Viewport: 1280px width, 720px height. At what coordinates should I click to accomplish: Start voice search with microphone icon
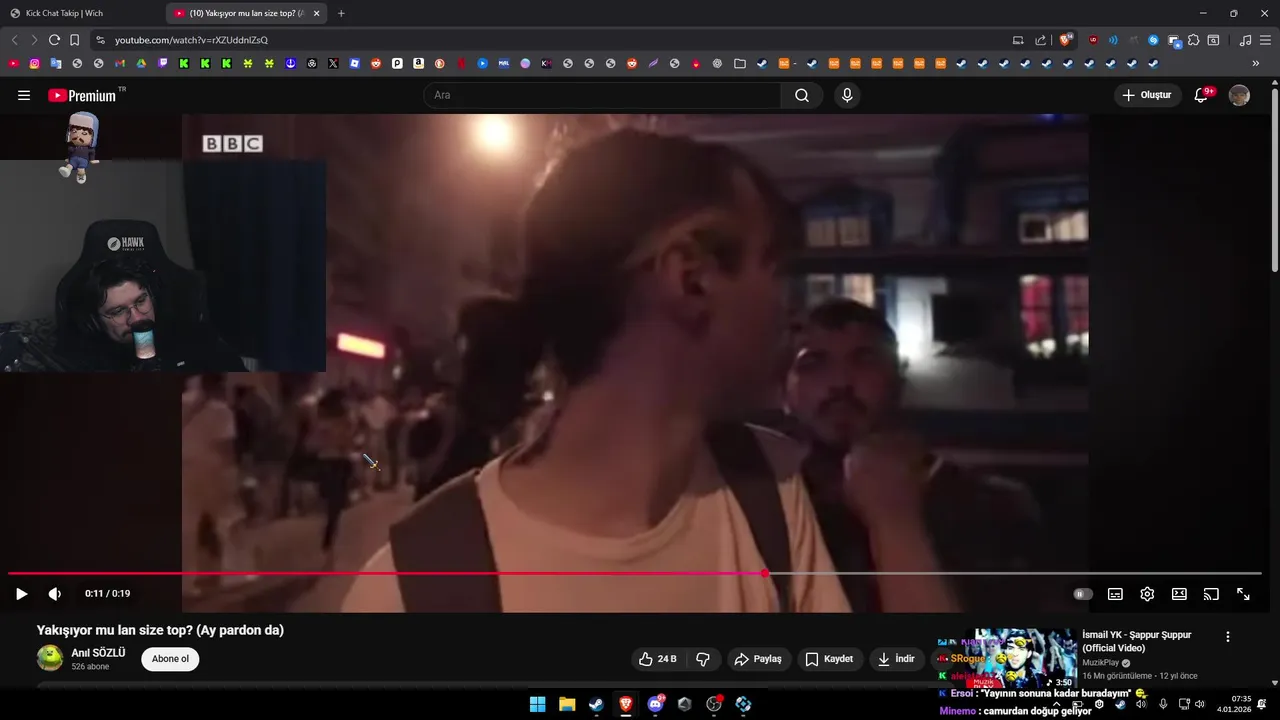[x=847, y=95]
